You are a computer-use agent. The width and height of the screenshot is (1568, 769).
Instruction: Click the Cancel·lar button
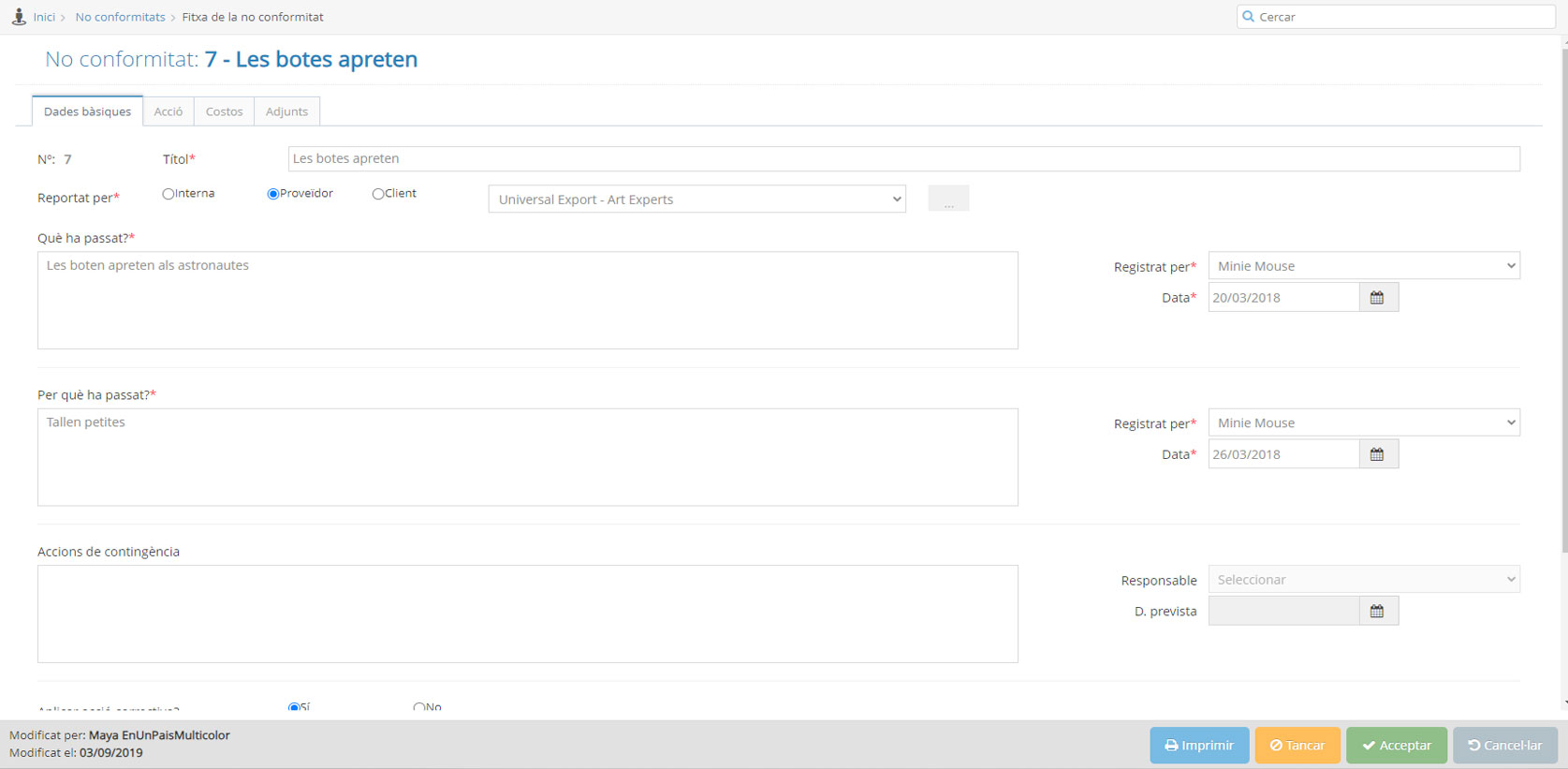1504,746
